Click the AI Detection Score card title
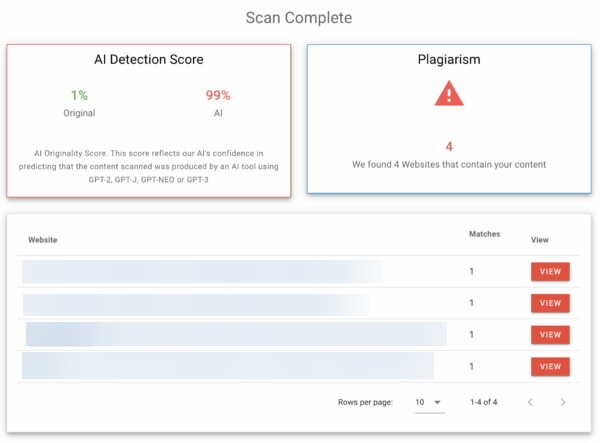 click(149, 59)
